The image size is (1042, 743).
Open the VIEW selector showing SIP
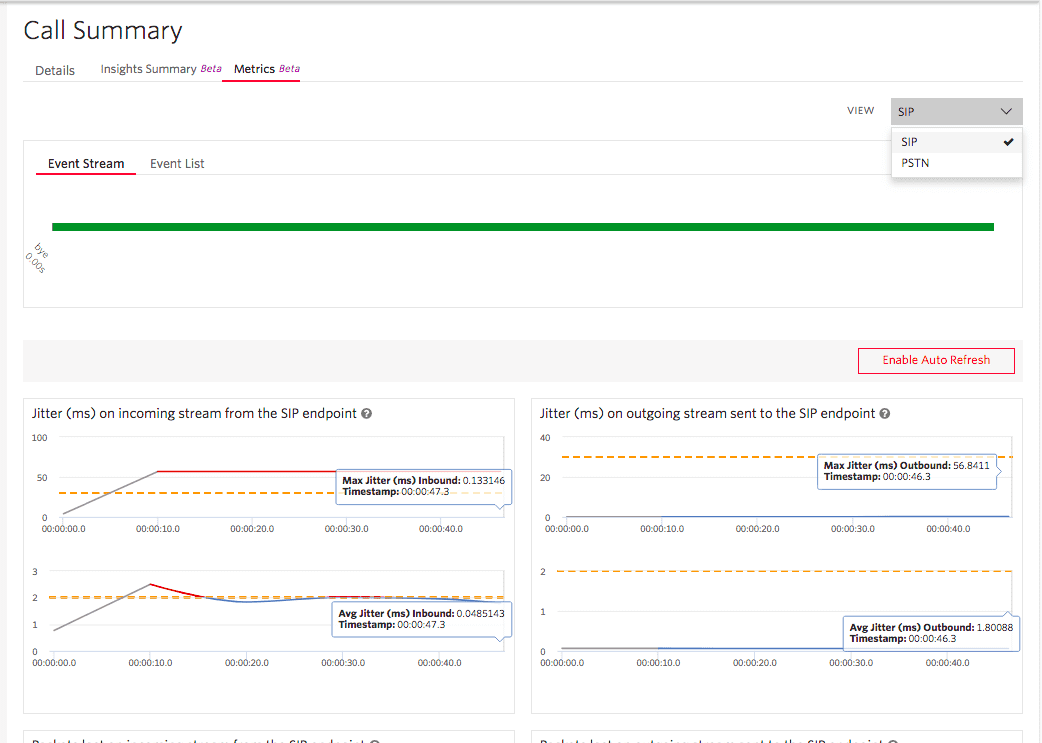(955, 112)
